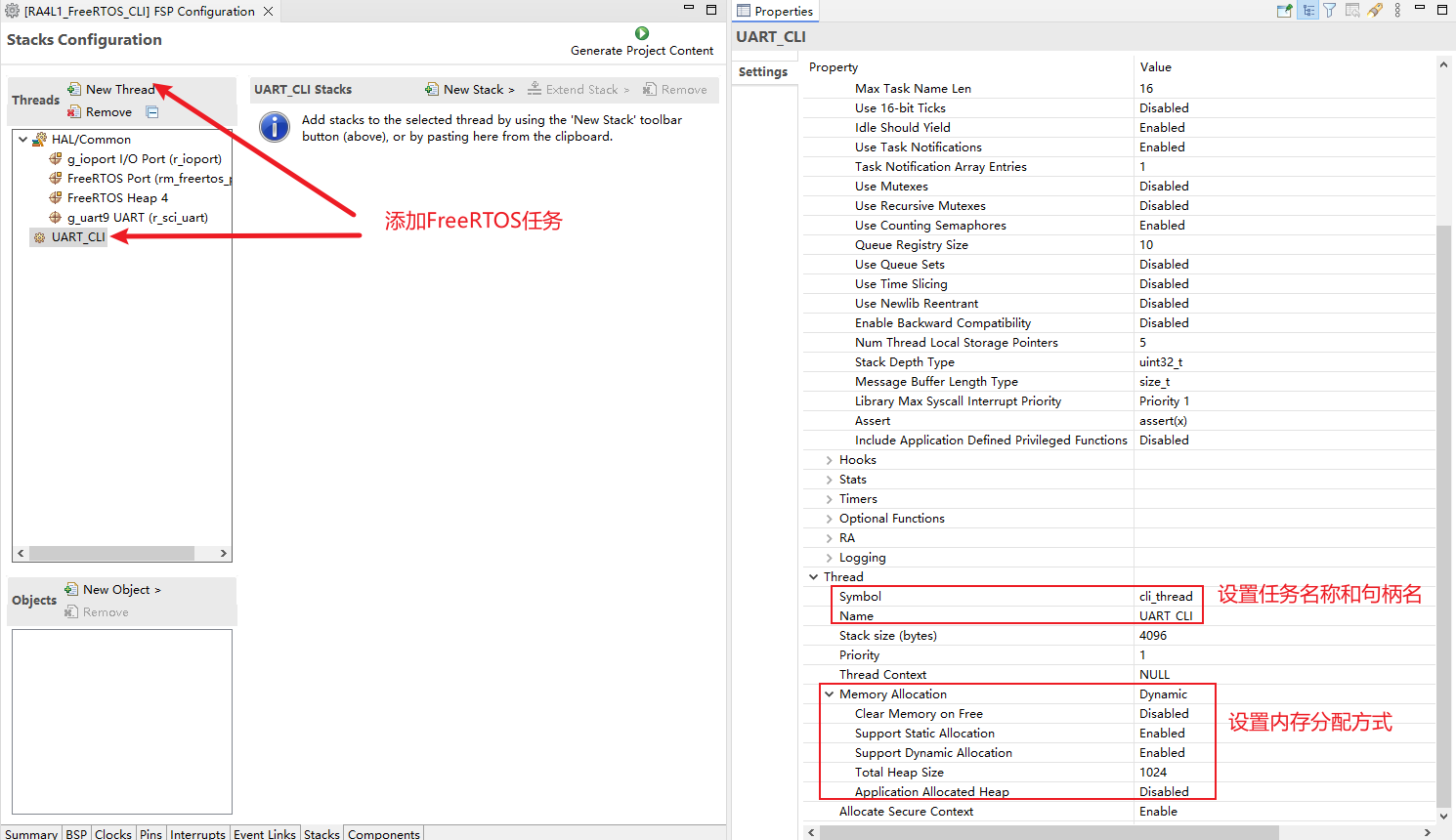The width and height of the screenshot is (1456, 840).
Task: Open the Properties View Menu
Action: pyautogui.click(x=1397, y=11)
